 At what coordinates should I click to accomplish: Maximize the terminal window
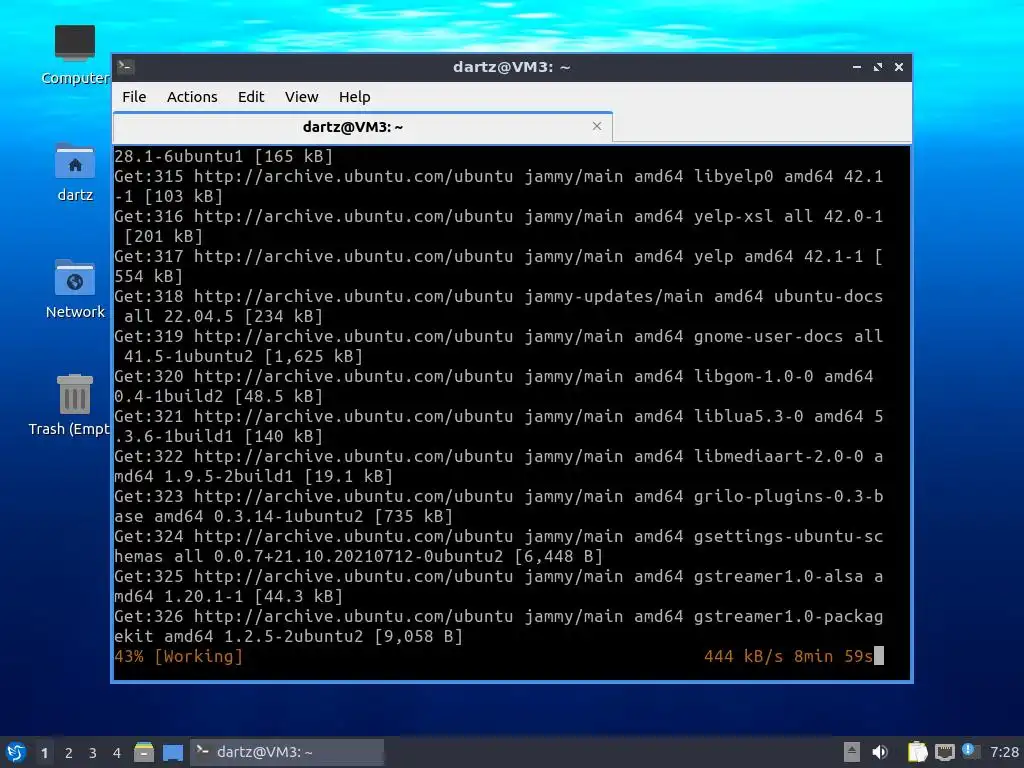coord(878,67)
